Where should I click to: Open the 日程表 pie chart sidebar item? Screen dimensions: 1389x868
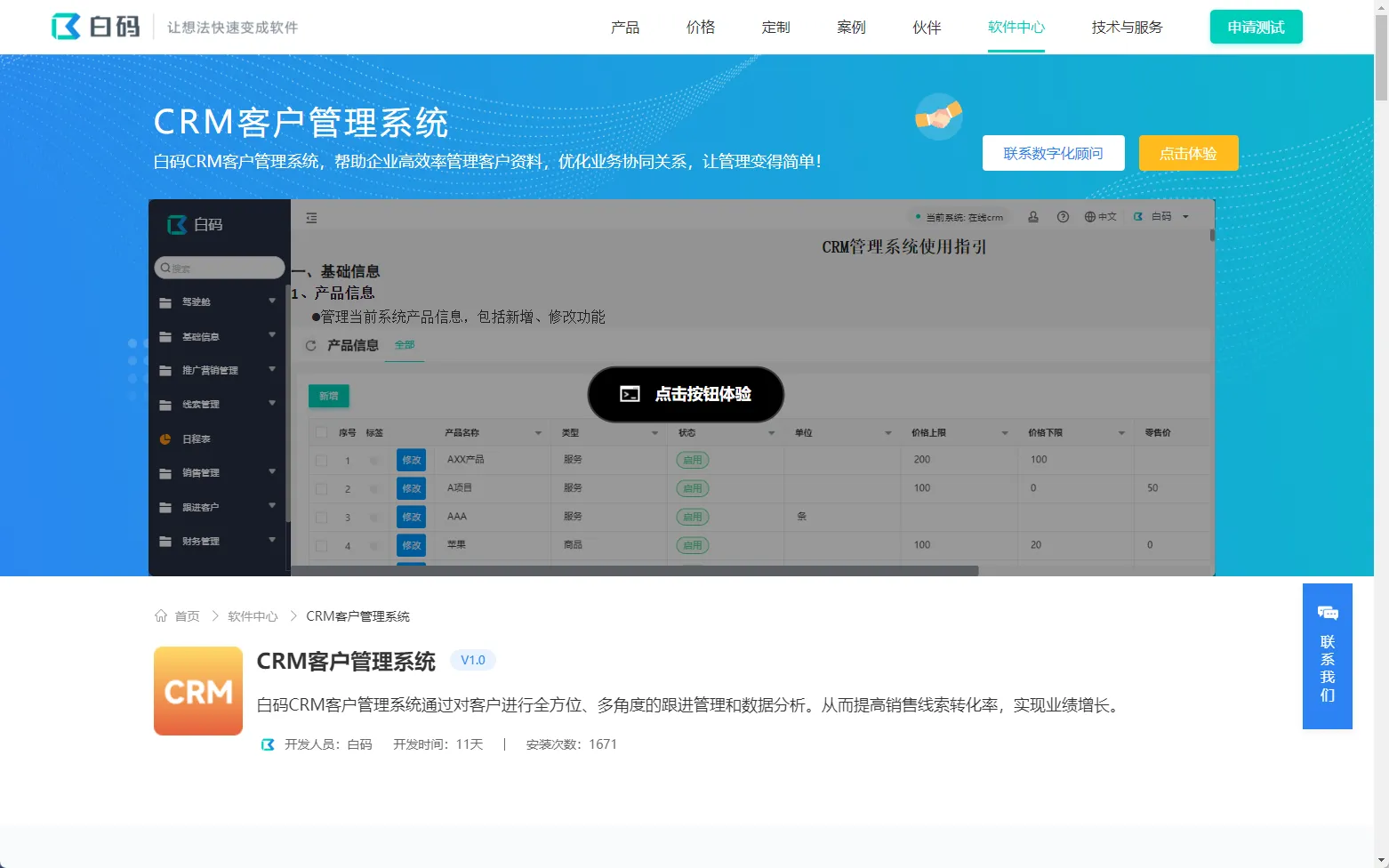(196, 439)
